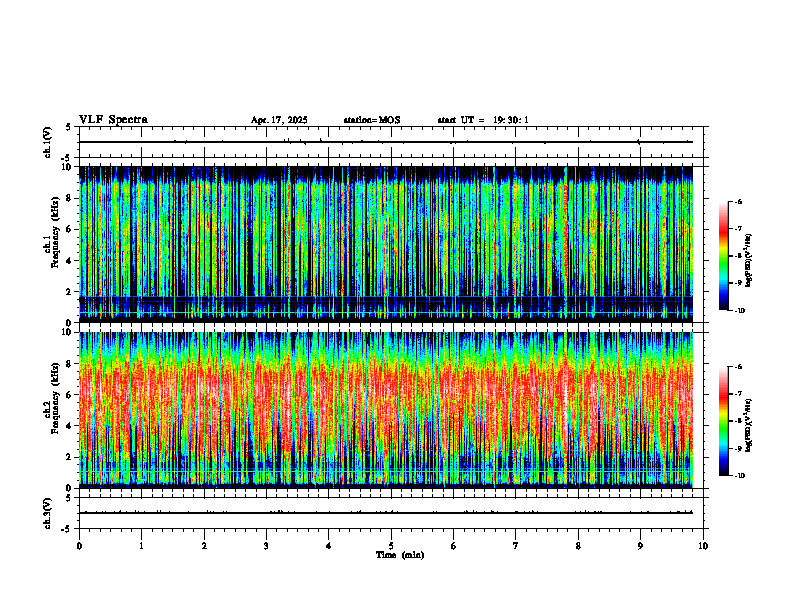Image resolution: width=792 pixels, height=612 pixels.
Task: Click the ch.3(V) waveform trace line
Action: pyautogui.click(x=386, y=513)
